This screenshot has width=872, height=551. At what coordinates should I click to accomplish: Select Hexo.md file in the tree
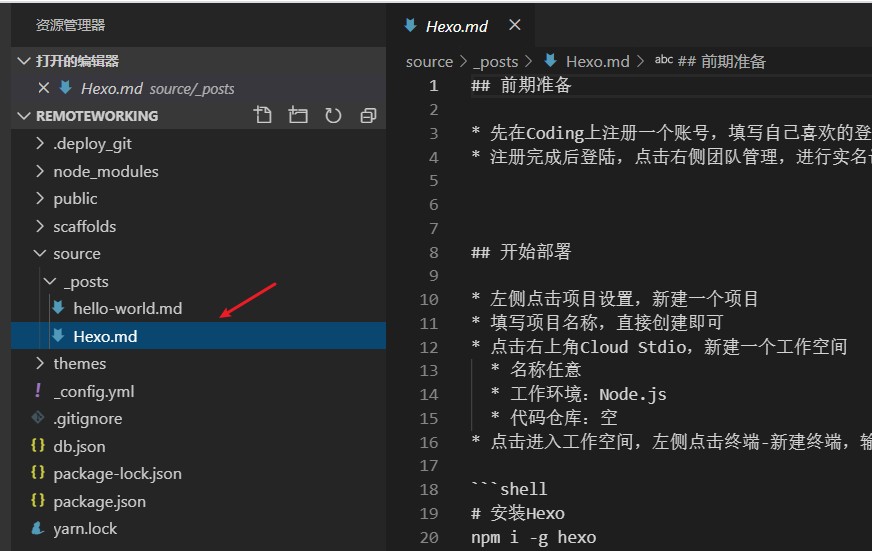tap(105, 336)
